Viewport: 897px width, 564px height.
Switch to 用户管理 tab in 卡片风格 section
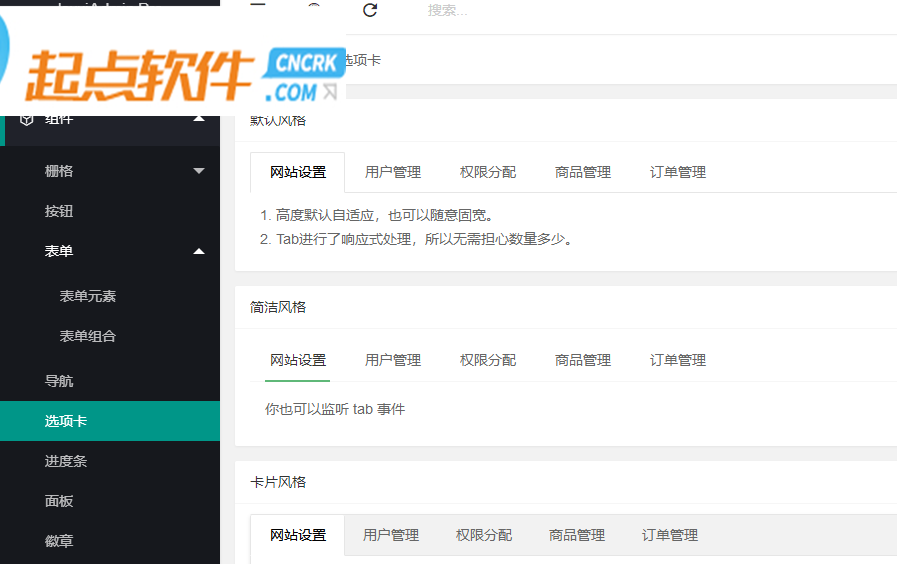coord(391,535)
